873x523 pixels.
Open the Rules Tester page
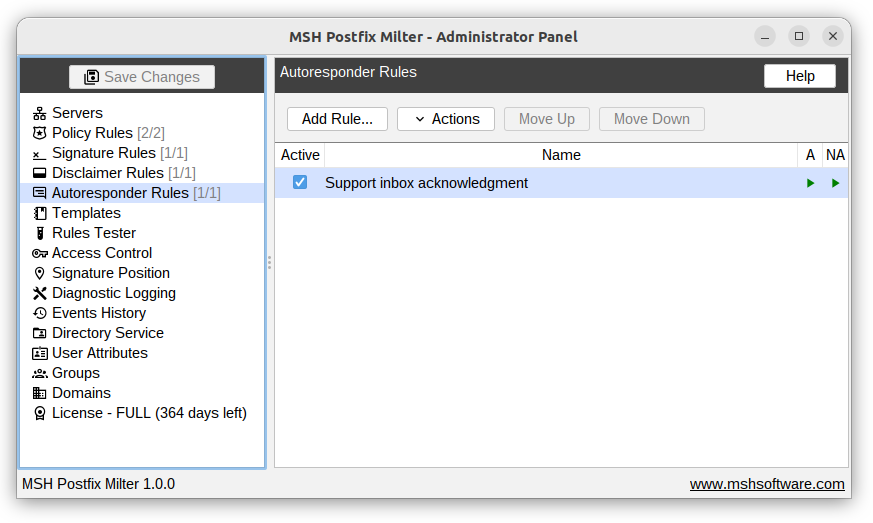(x=94, y=233)
